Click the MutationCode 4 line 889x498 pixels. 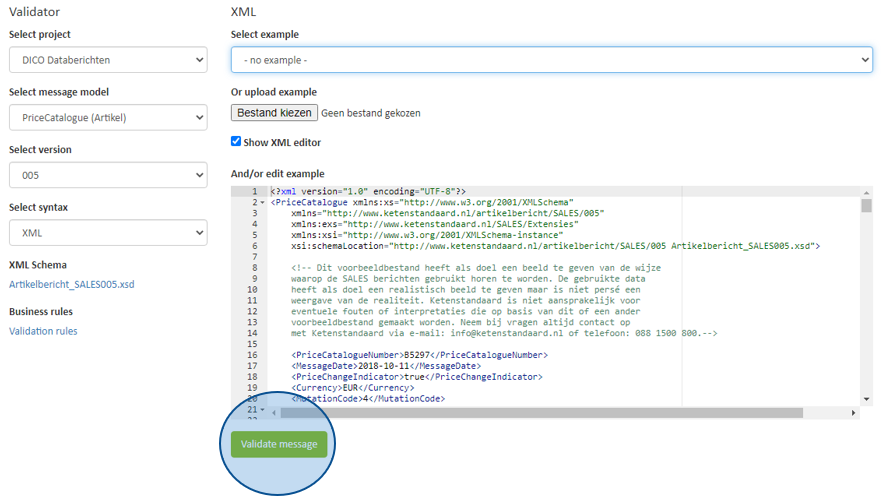[368, 399]
